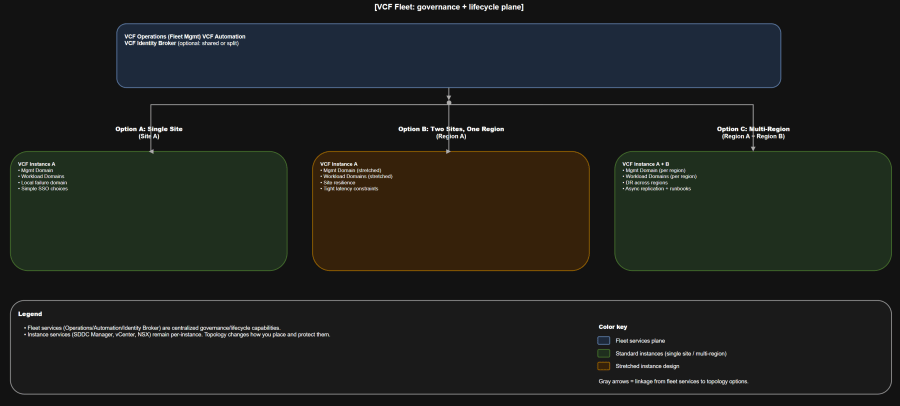The width and height of the screenshot is (900, 406).
Task: Click the Color key heading
Action: (x=613, y=327)
